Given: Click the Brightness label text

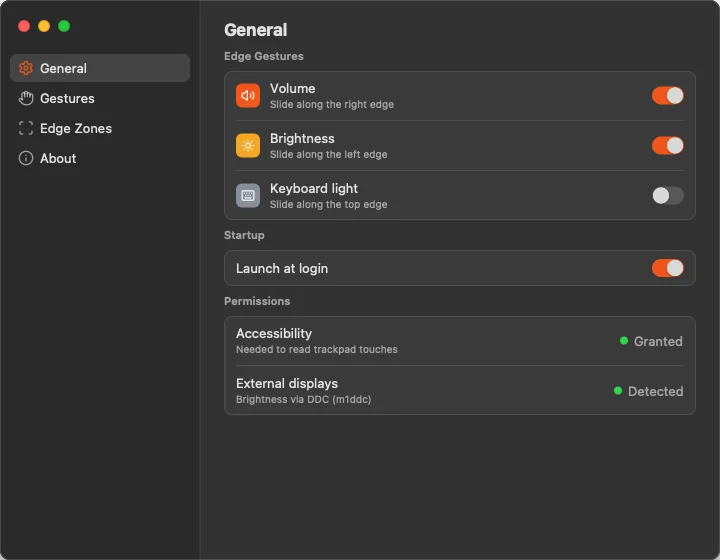Looking at the screenshot, I should [x=302, y=138].
